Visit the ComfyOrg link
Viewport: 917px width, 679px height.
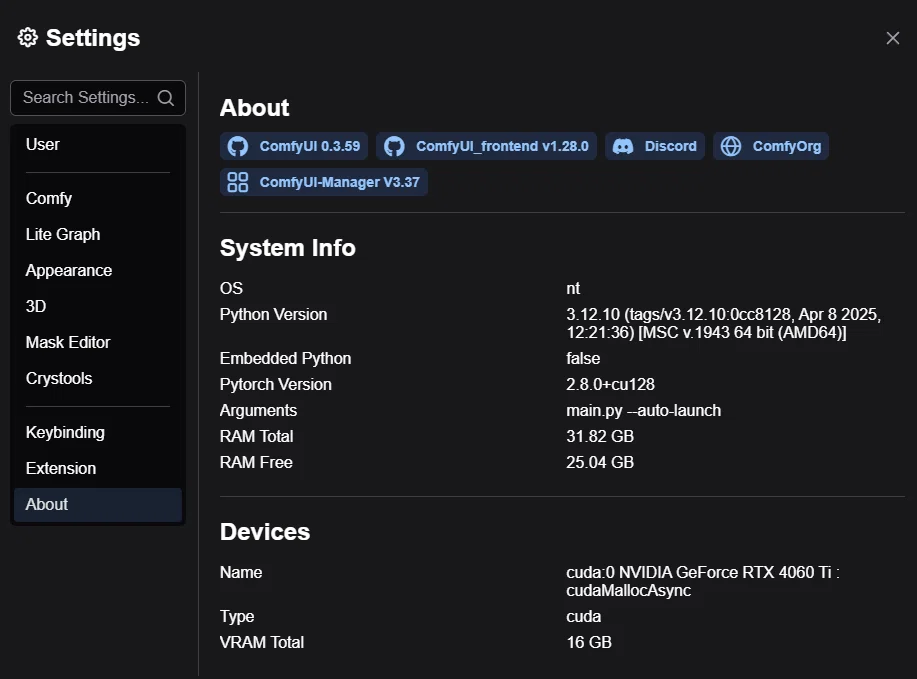point(770,146)
